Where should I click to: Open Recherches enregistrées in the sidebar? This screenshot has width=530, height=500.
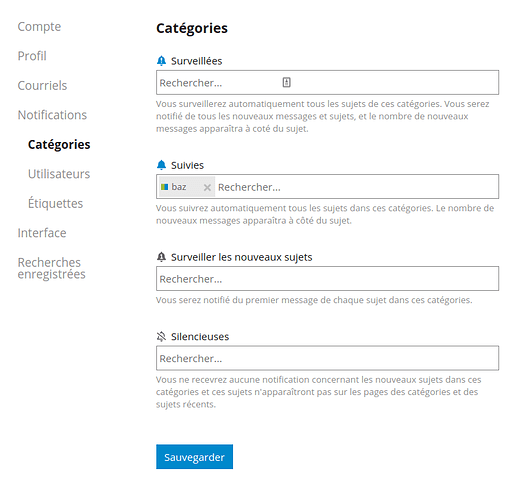point(51,268)
